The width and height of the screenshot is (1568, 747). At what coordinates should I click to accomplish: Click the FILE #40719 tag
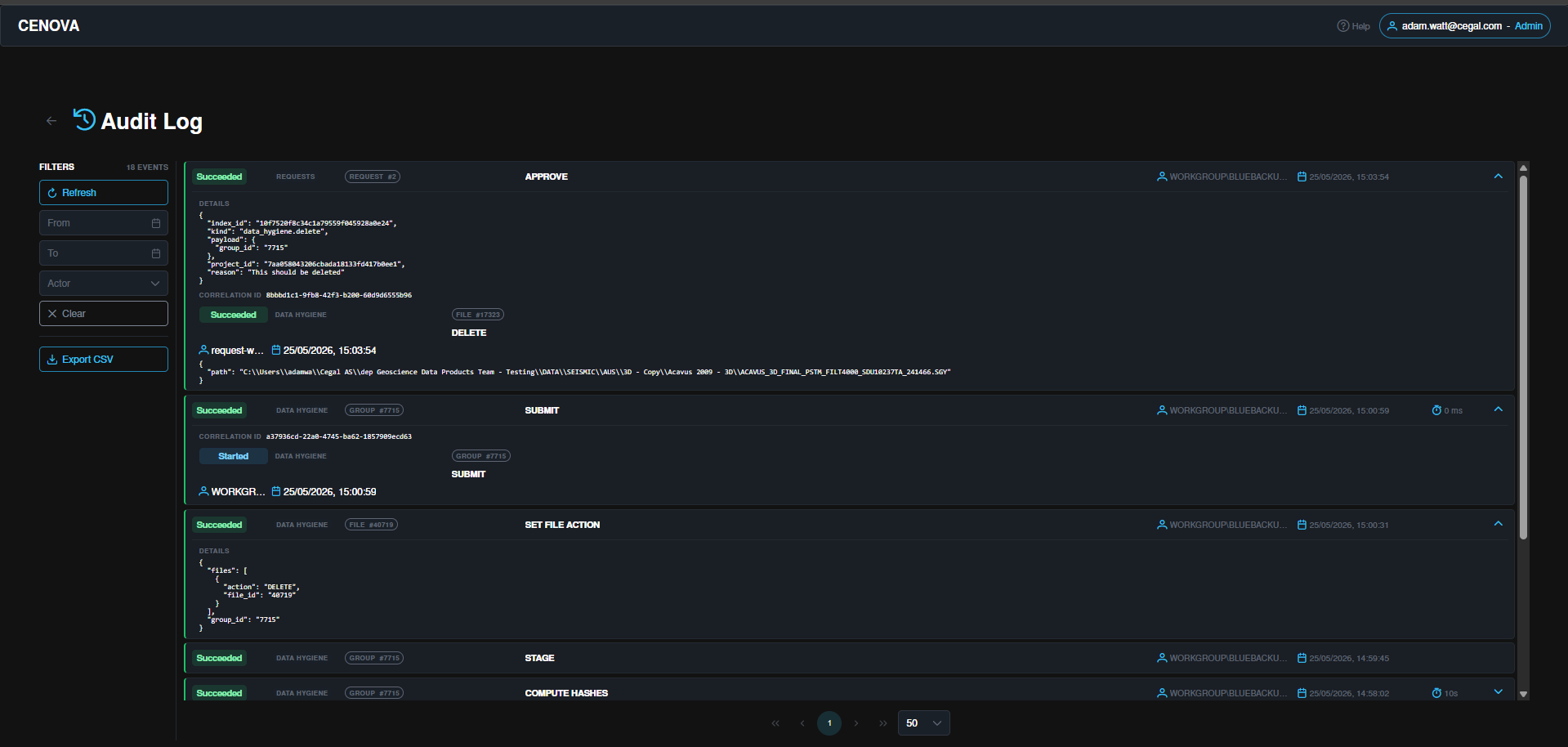(371, 525)
